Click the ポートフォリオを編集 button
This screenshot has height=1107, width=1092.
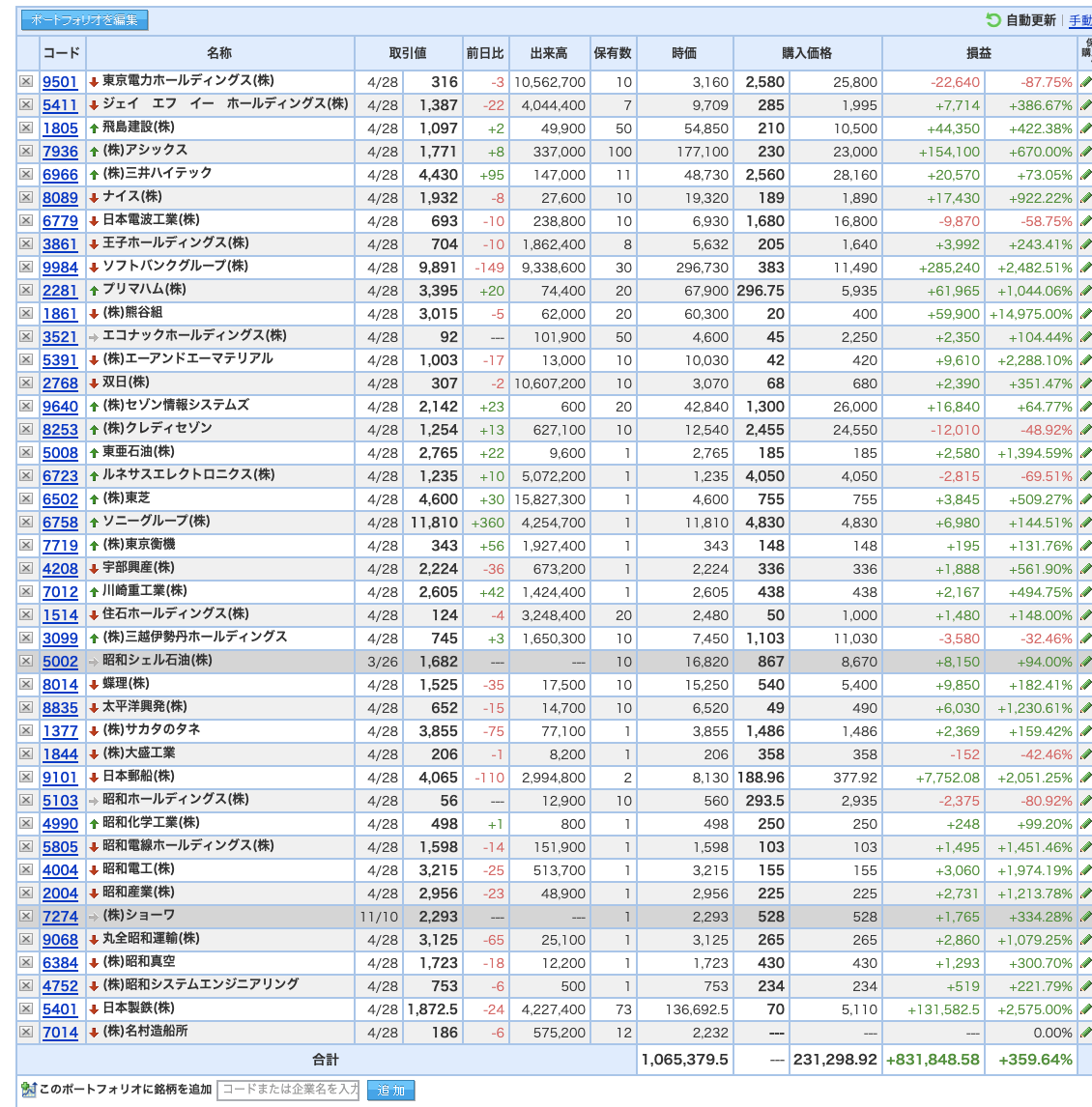tap(85, 19)
